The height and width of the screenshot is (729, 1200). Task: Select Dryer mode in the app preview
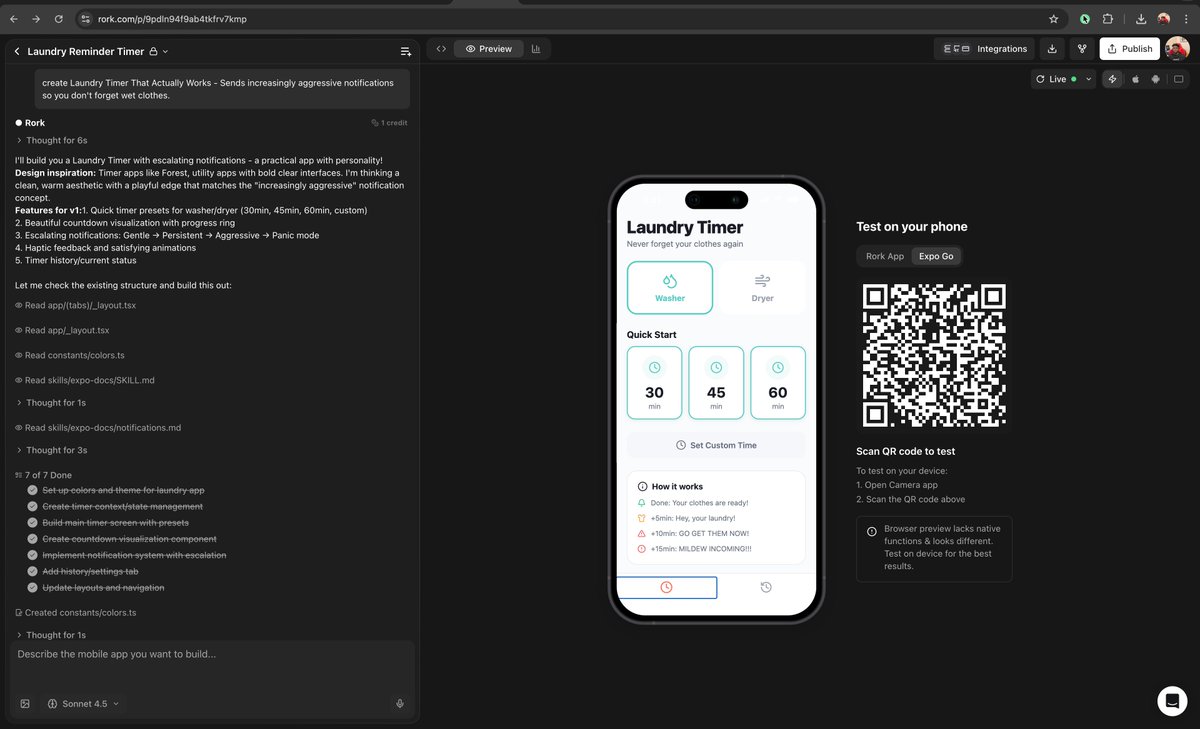pos(762,287)
